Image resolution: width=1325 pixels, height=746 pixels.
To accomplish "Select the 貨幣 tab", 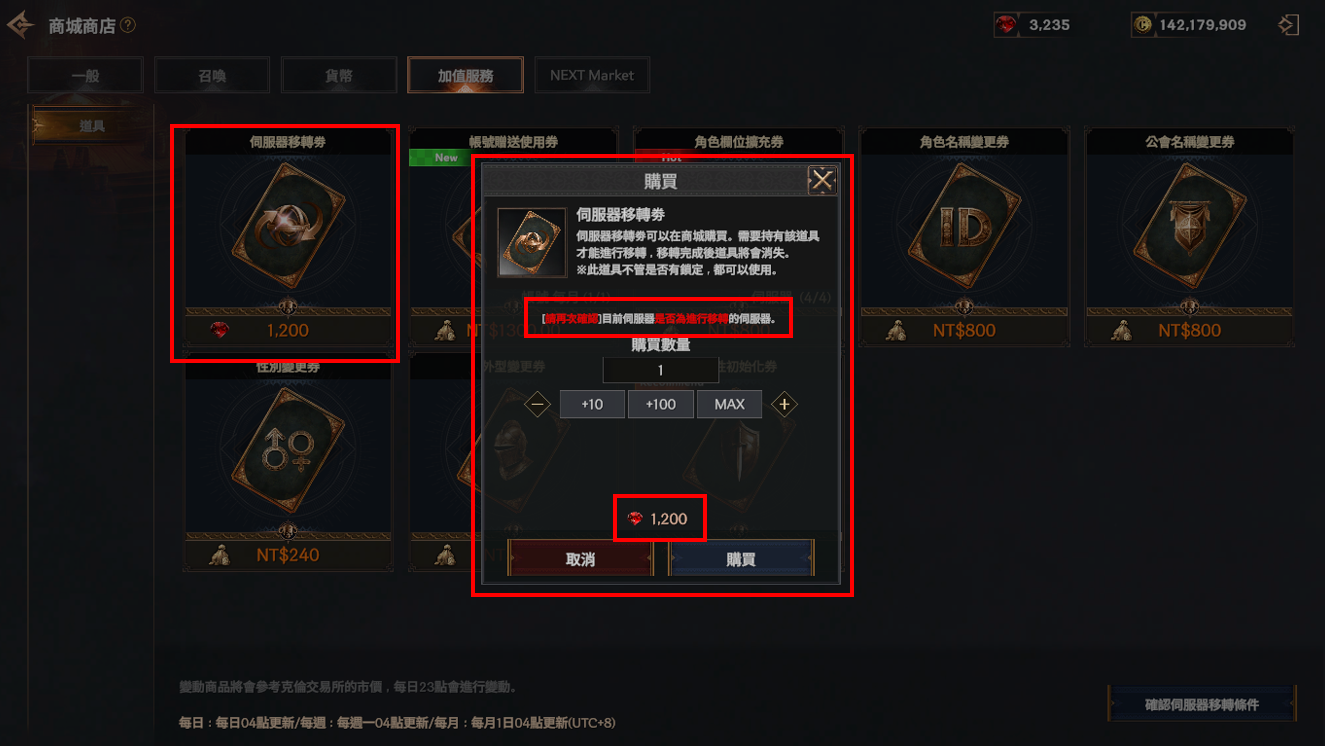I will tap(339, 75).
